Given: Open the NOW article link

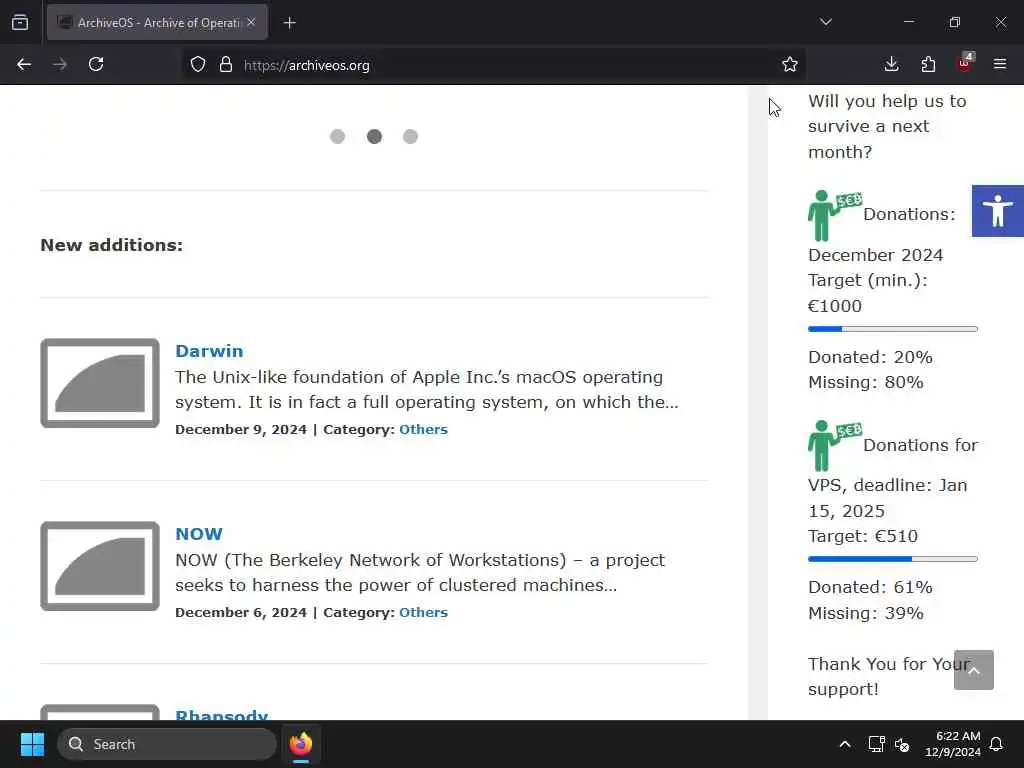Looking at the screenshot, I should tap(199, 534).
